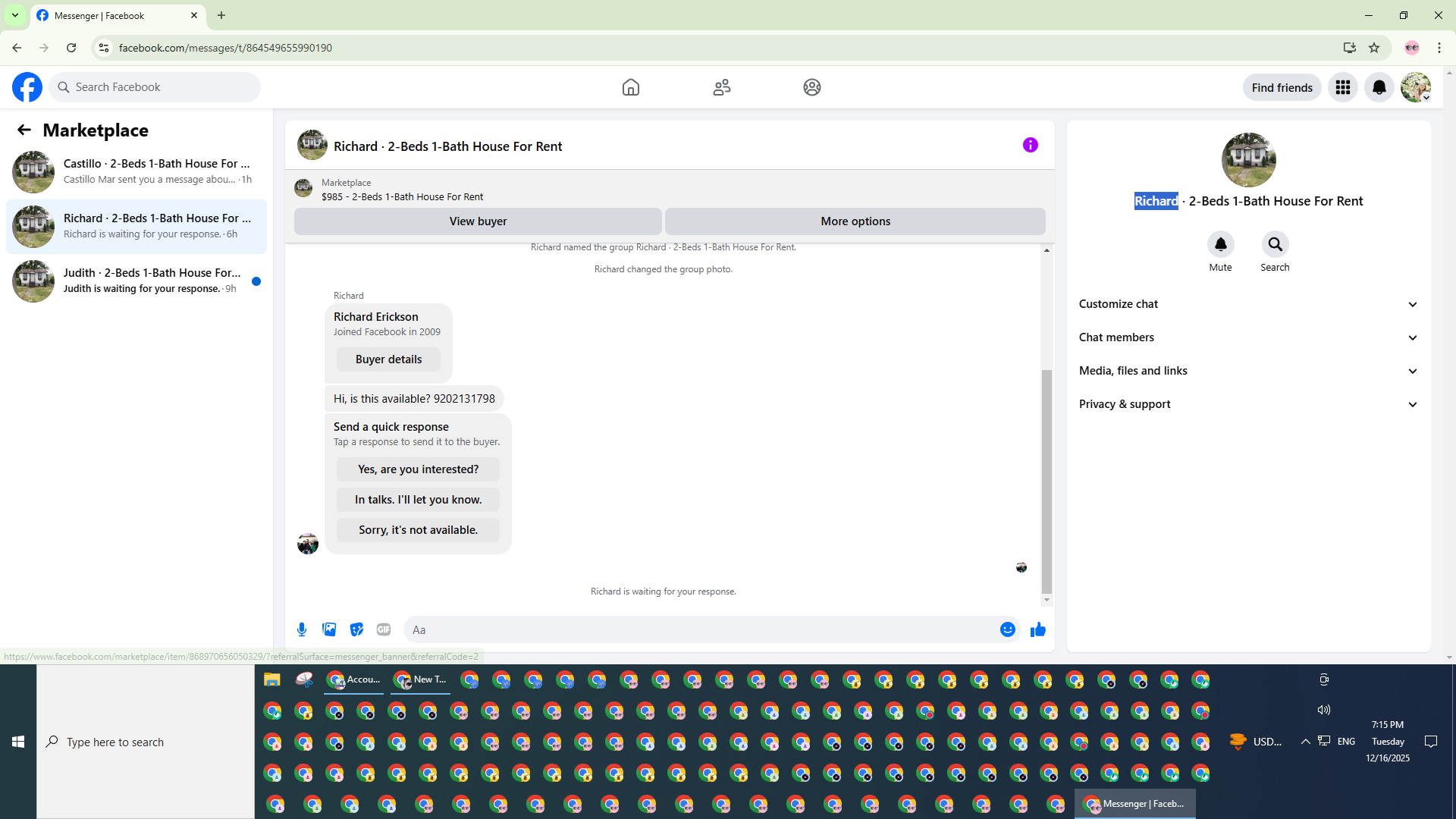Open the Judith conversation
1456x819 pixels.
coord(136,281)
